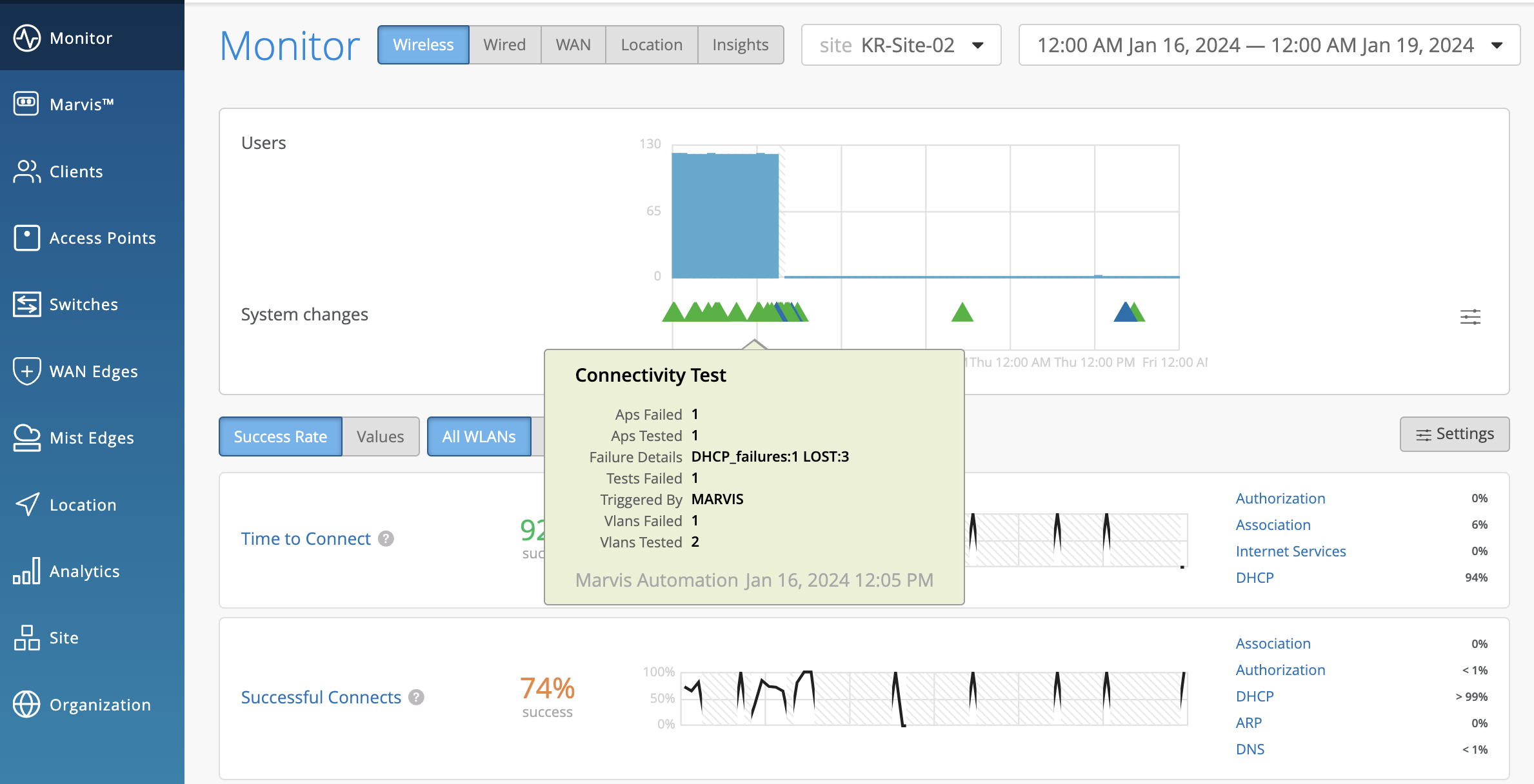Open the Clients sidebar section
Screen dimensions: 1534x784
[x=75, y=171]
